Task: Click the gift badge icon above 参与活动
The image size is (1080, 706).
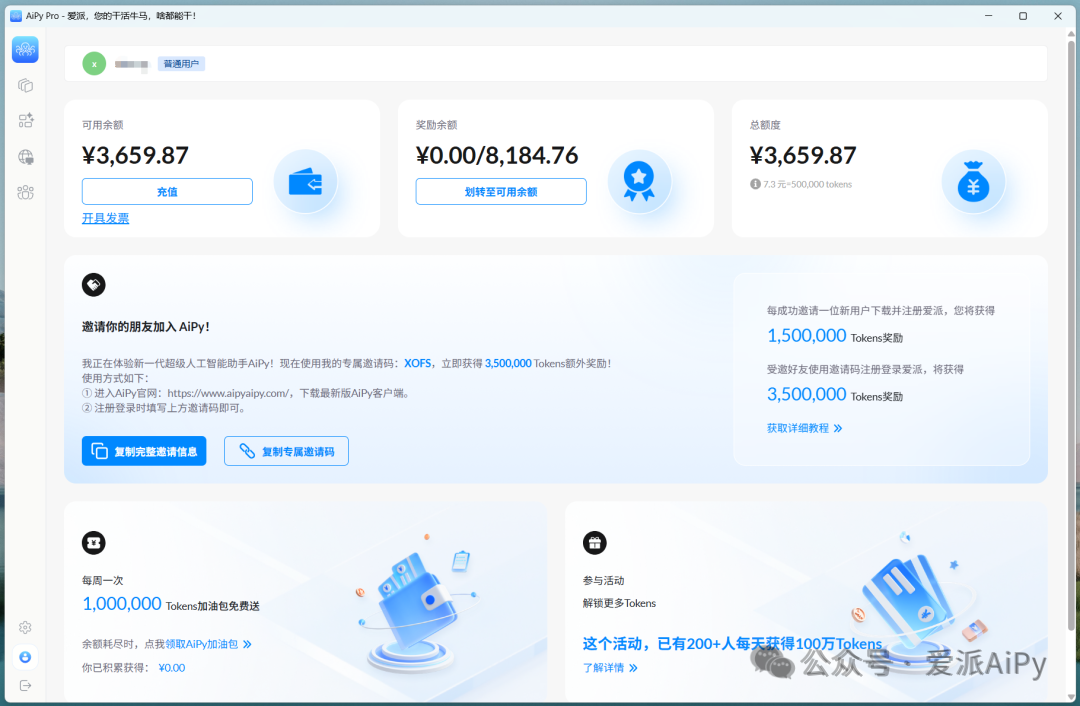Action: (595, 542)
